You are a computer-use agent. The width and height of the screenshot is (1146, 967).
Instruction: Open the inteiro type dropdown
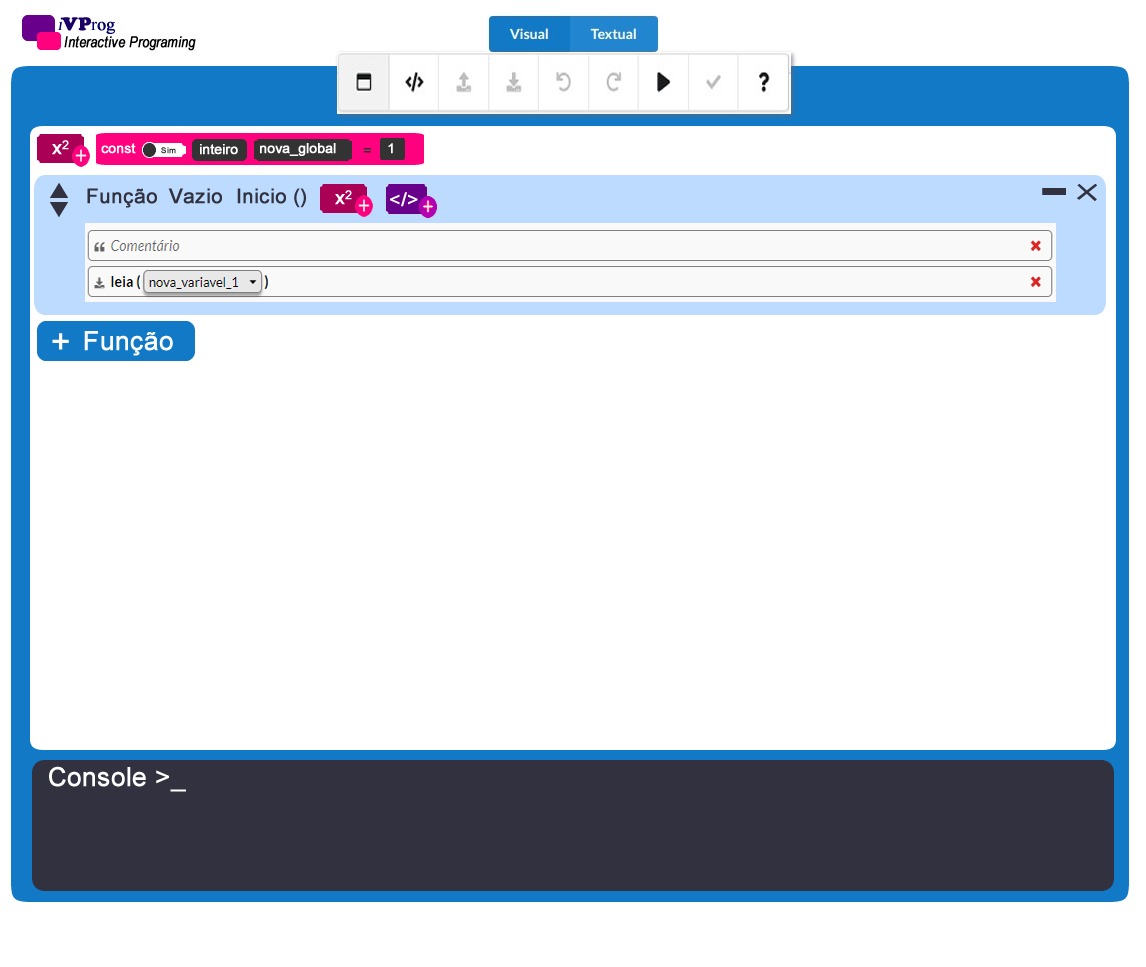coord(219,150)
